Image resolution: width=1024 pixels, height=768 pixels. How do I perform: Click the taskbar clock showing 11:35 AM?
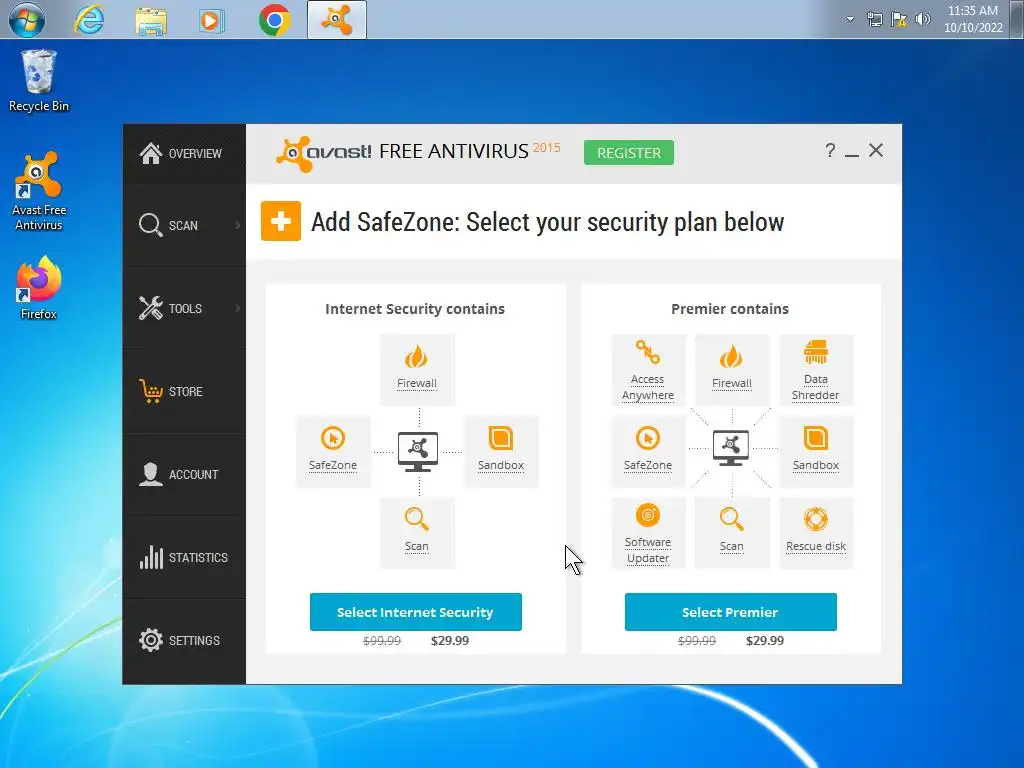(x=973, y=19)
